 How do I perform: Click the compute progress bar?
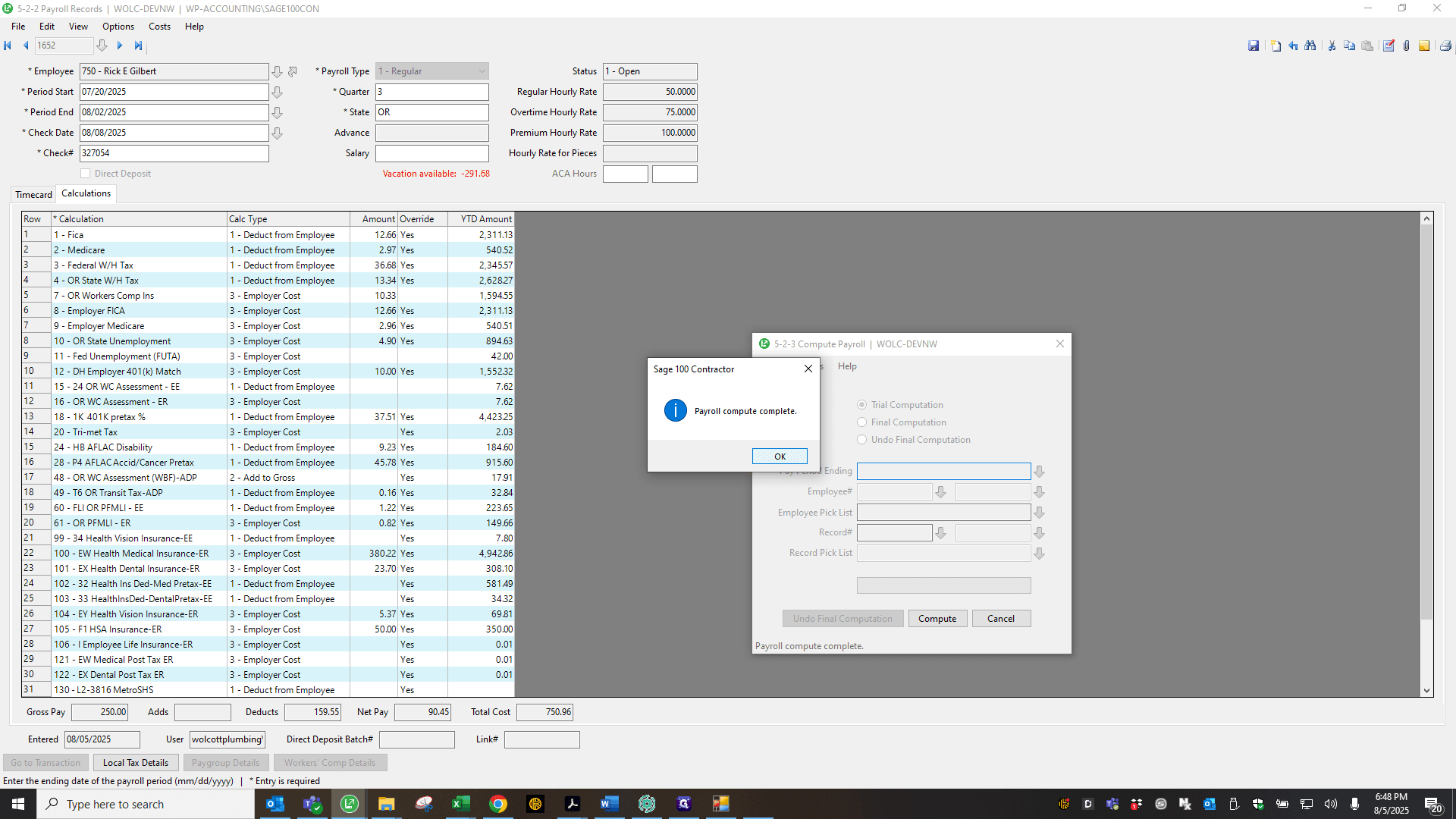tap(943, 585)
